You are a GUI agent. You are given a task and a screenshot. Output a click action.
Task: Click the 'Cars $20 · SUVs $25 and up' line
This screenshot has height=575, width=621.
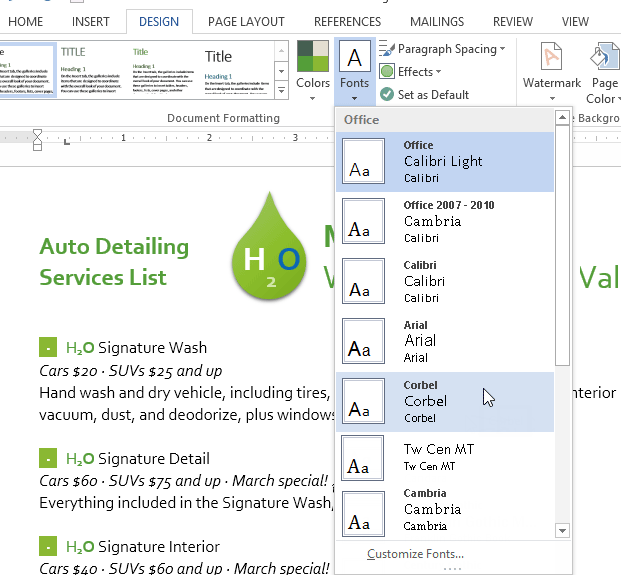pos(130,371)
